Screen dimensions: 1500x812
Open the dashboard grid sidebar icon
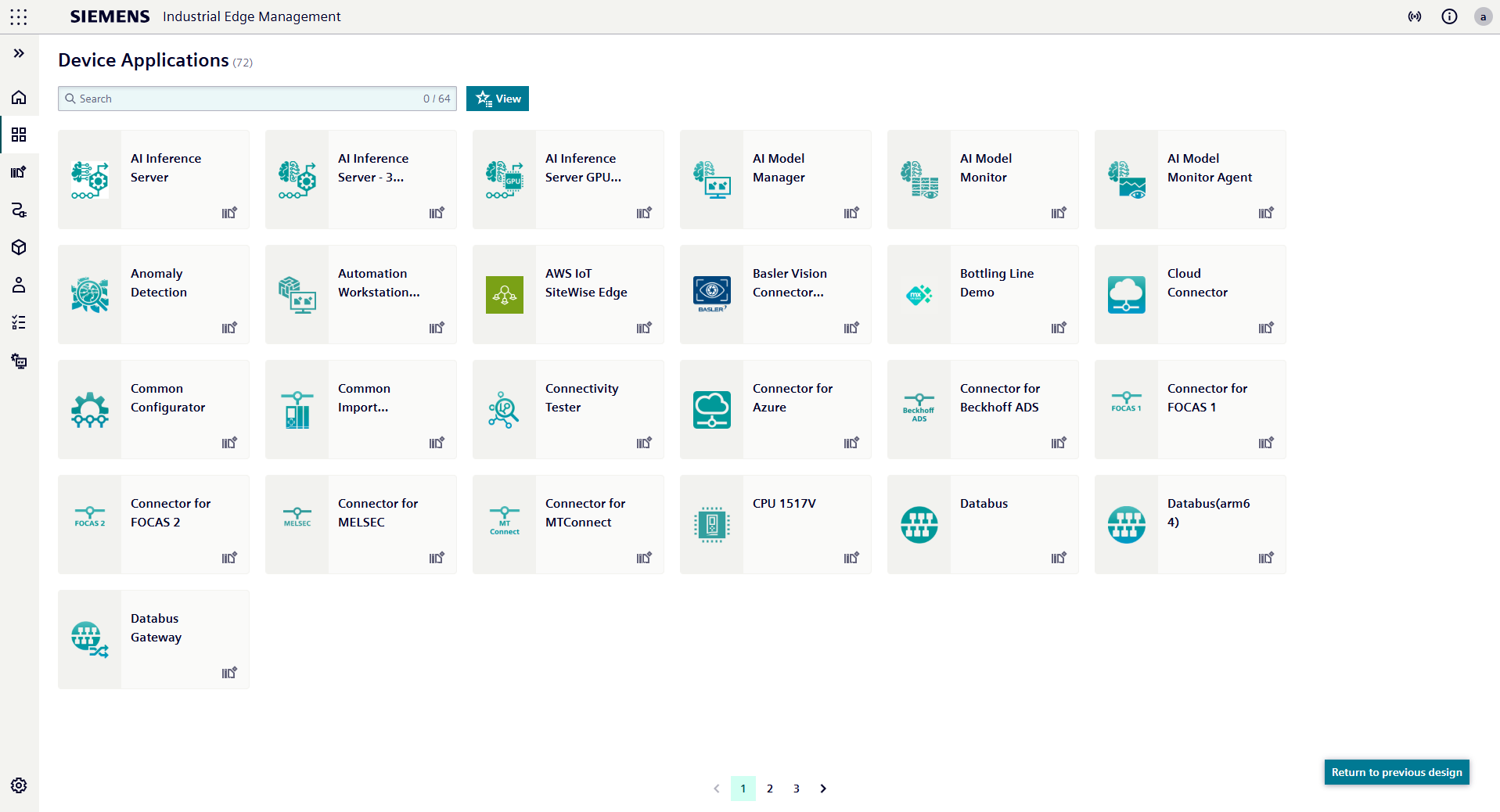coord(19,135)
